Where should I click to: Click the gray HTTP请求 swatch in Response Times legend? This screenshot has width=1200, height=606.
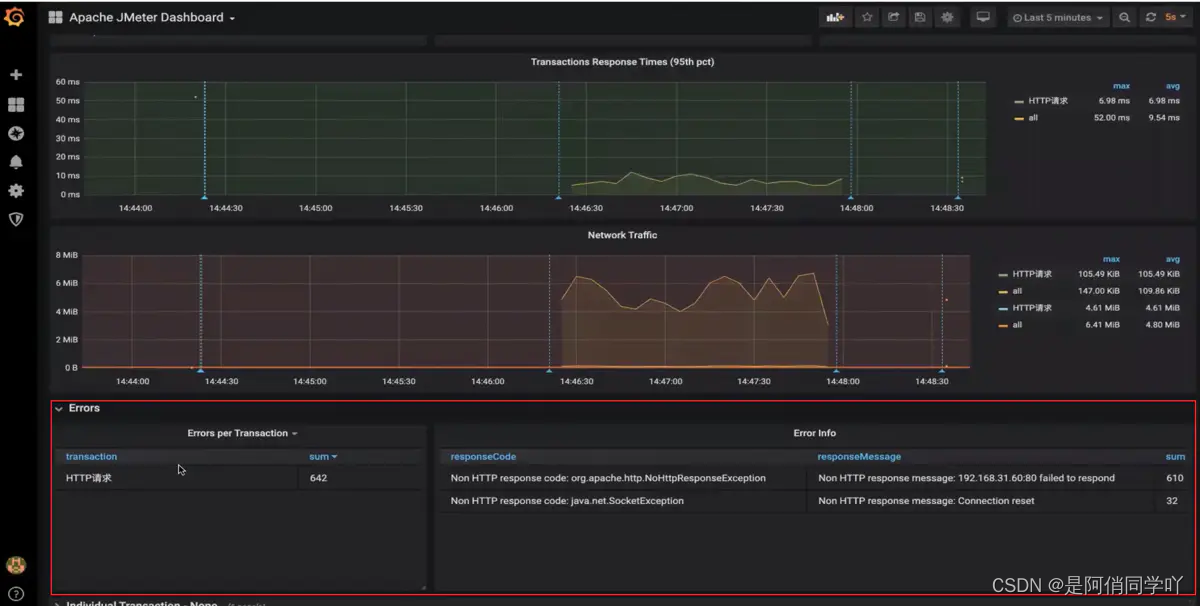click(x=1018, y=101)
